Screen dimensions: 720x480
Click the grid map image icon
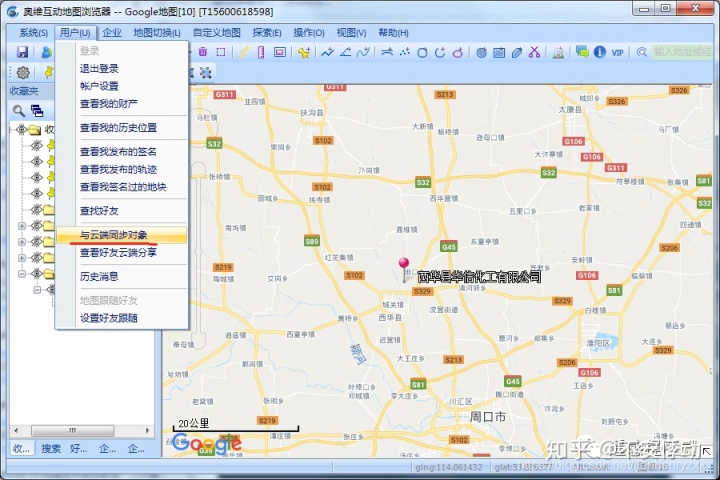click(499, 53)
